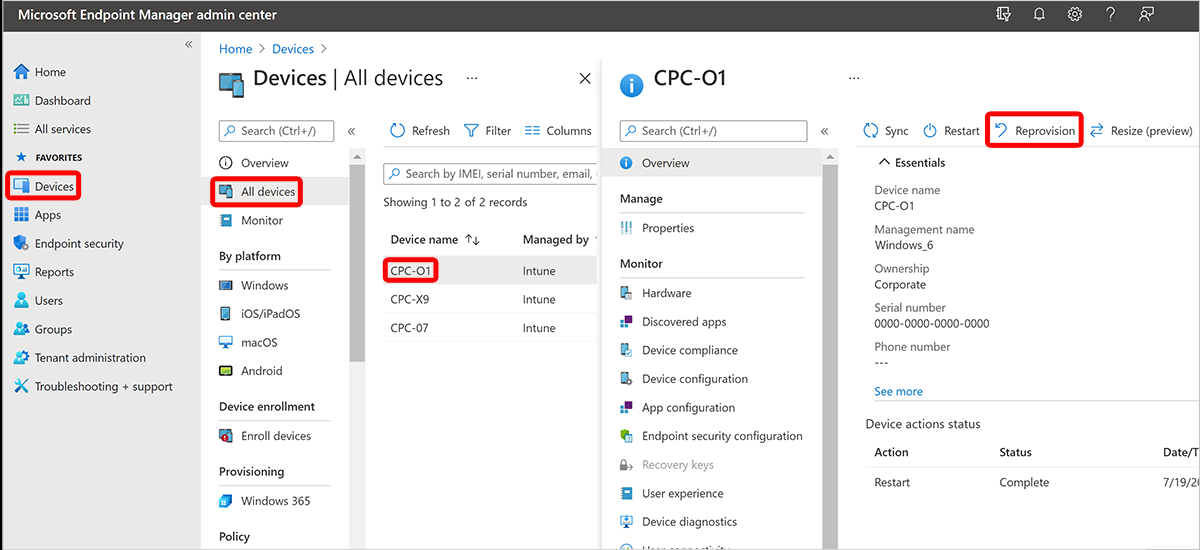Open Apps in the left navigation
This screenshot has height=550, width=1200.
[38, 215]
